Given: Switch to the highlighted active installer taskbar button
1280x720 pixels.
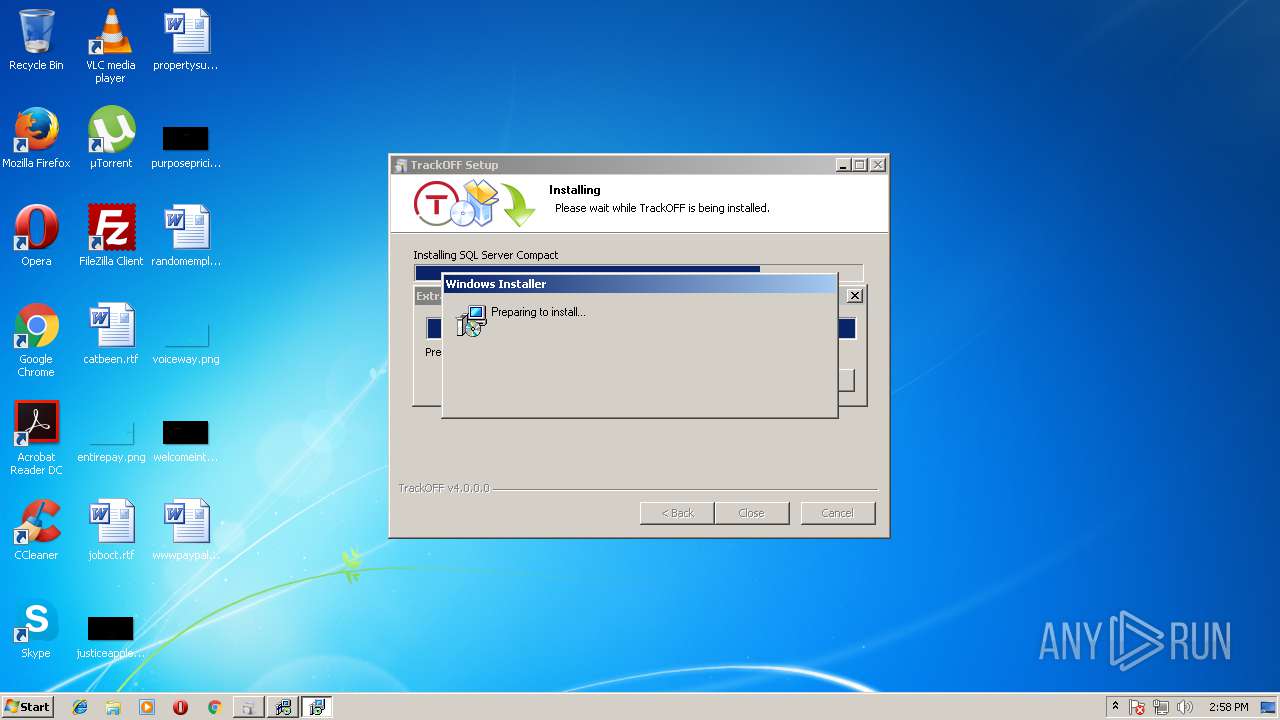Looking at the screenshot, I should (317, 707).
